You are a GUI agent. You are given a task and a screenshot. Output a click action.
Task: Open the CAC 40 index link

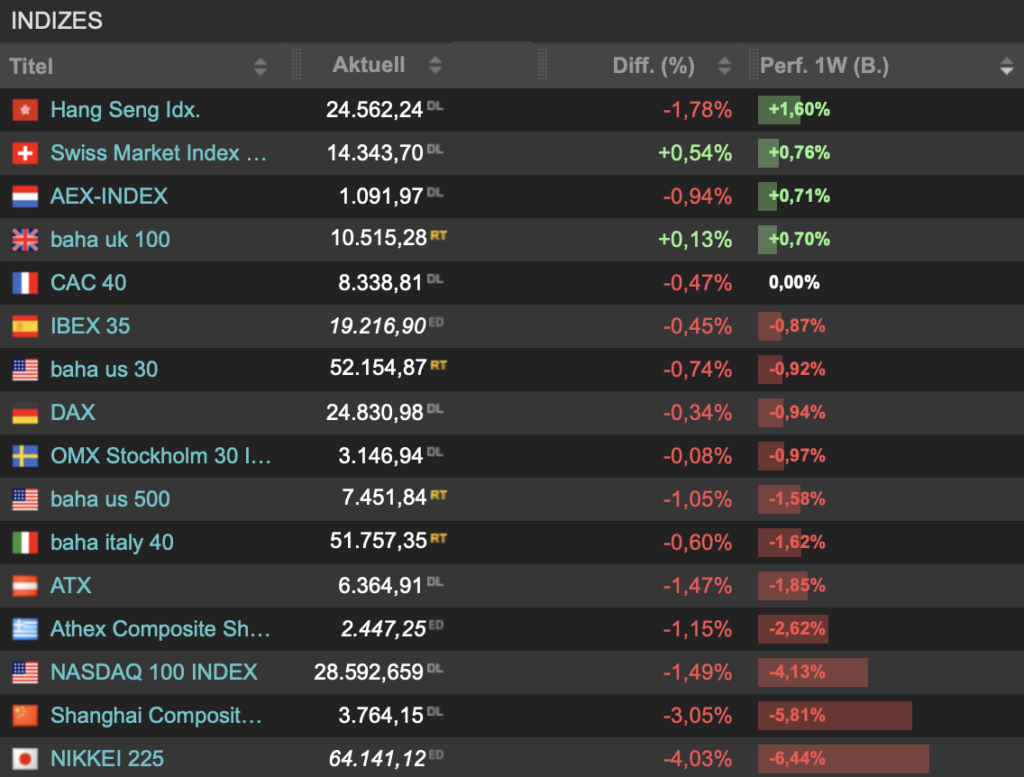pos(88,283)
